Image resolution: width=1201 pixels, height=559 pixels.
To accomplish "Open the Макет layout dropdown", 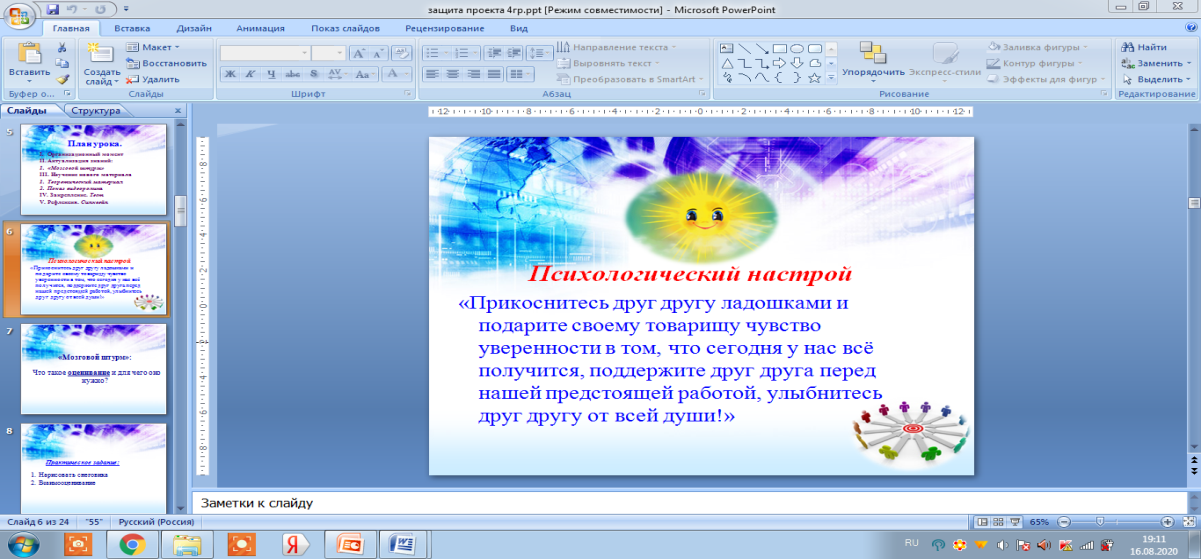I will coord(154,47).
